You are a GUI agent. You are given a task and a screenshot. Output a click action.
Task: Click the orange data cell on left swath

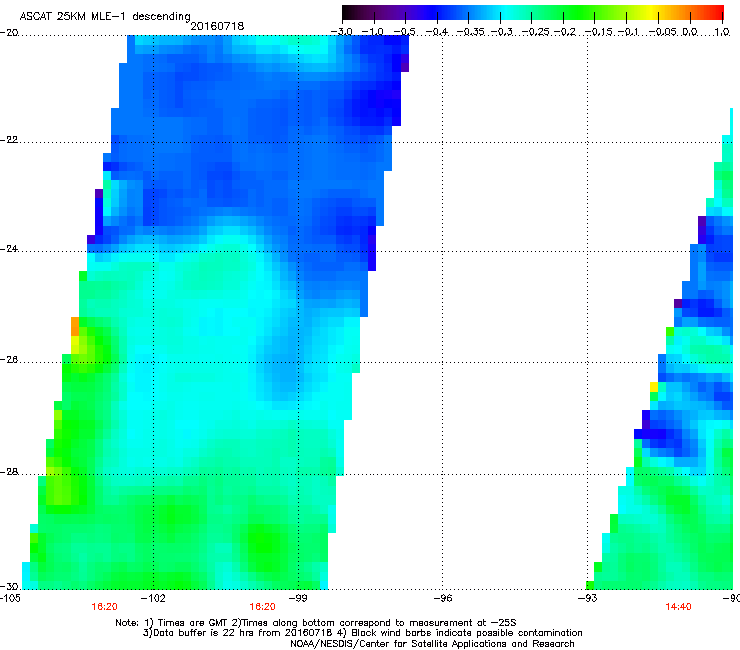(75, 326)
